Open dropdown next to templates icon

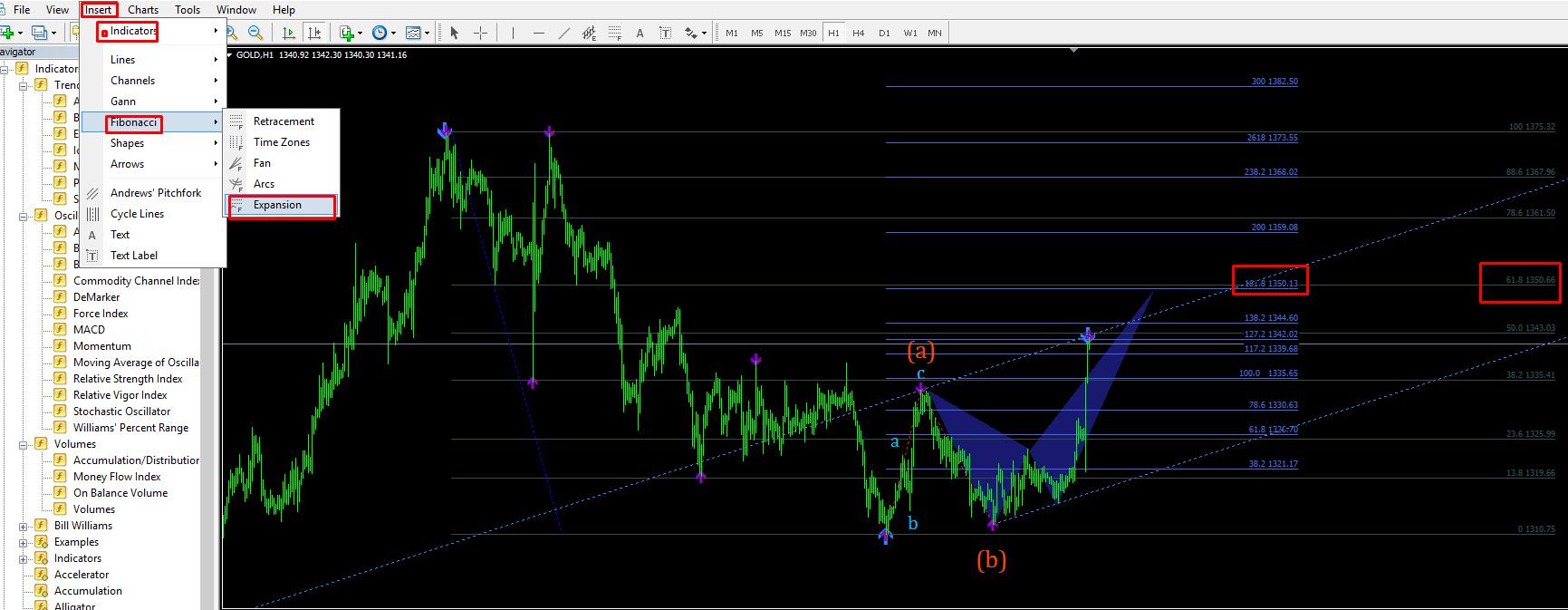[x=427, y=34]
